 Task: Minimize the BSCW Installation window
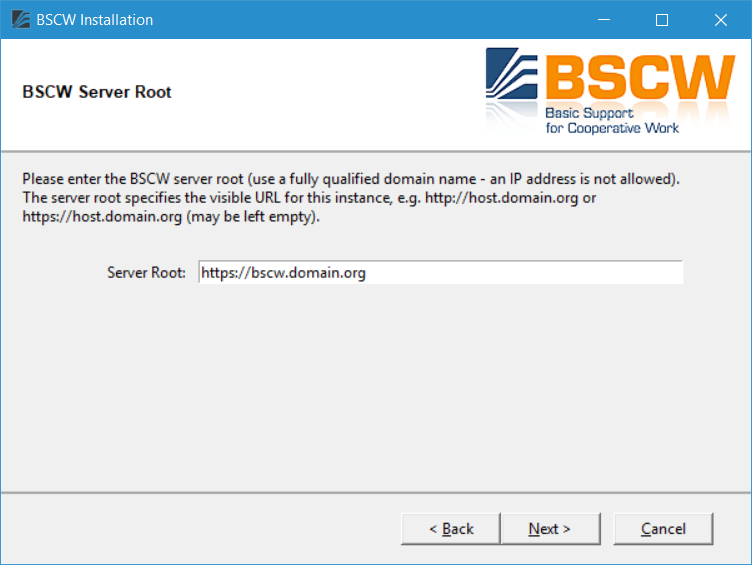click(x=604, y=20)
